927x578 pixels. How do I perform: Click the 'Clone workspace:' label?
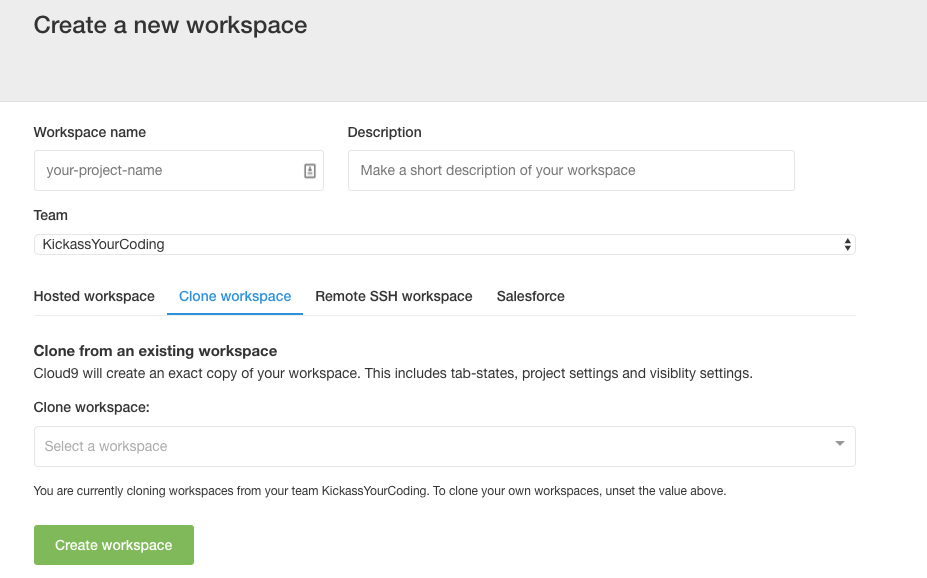(x=92, y=407)
